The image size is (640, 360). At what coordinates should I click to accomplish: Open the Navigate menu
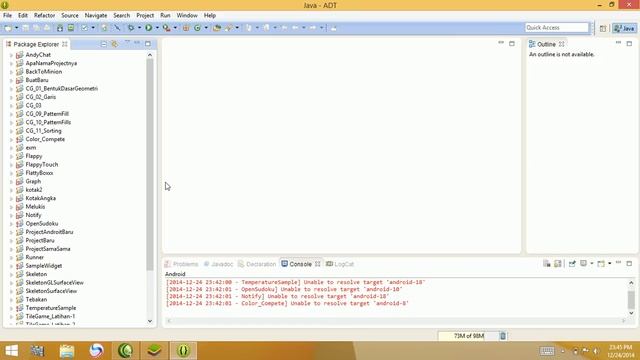(96, 15)
